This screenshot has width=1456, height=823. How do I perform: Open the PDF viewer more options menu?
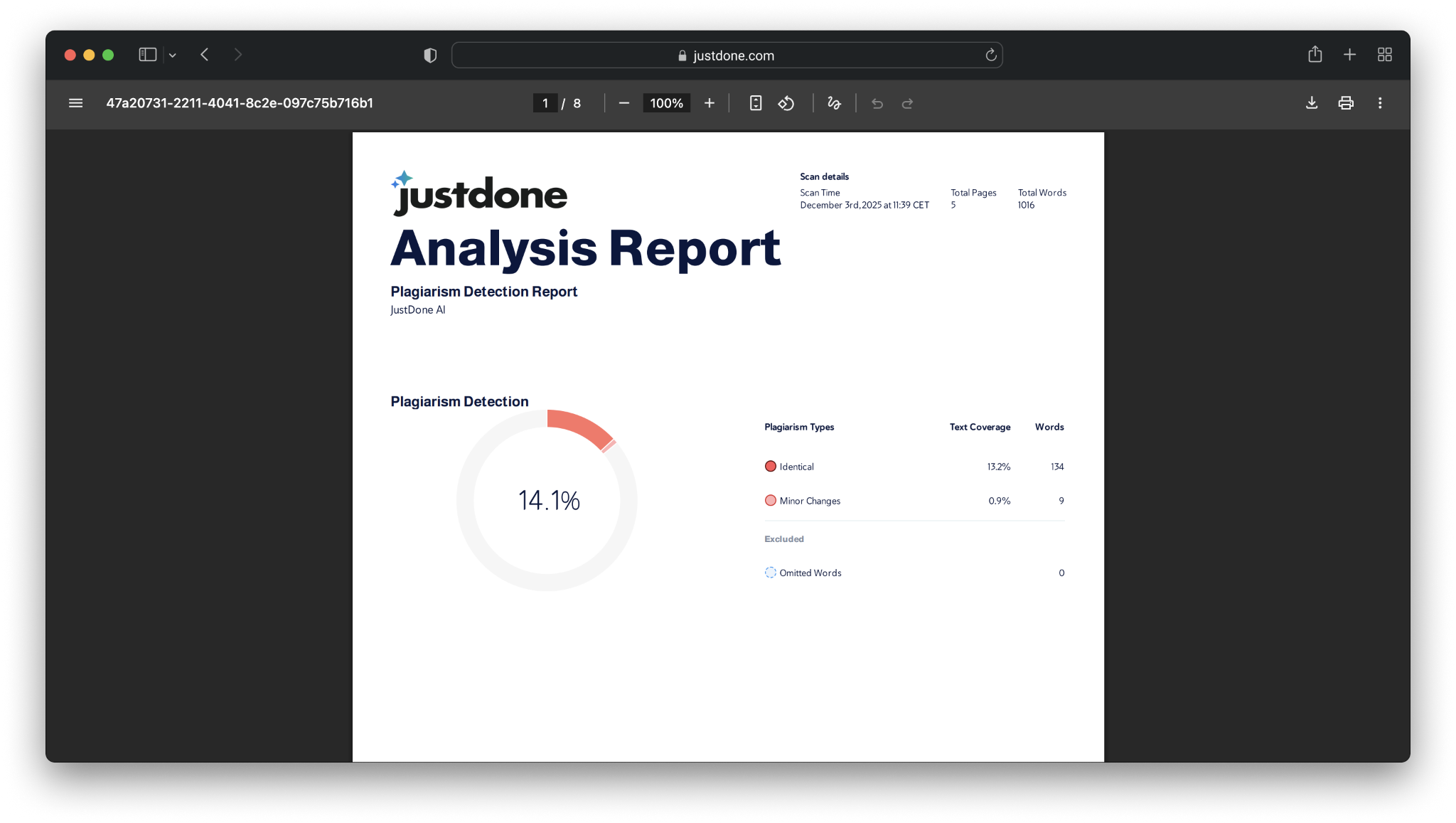click(1380, 103)
